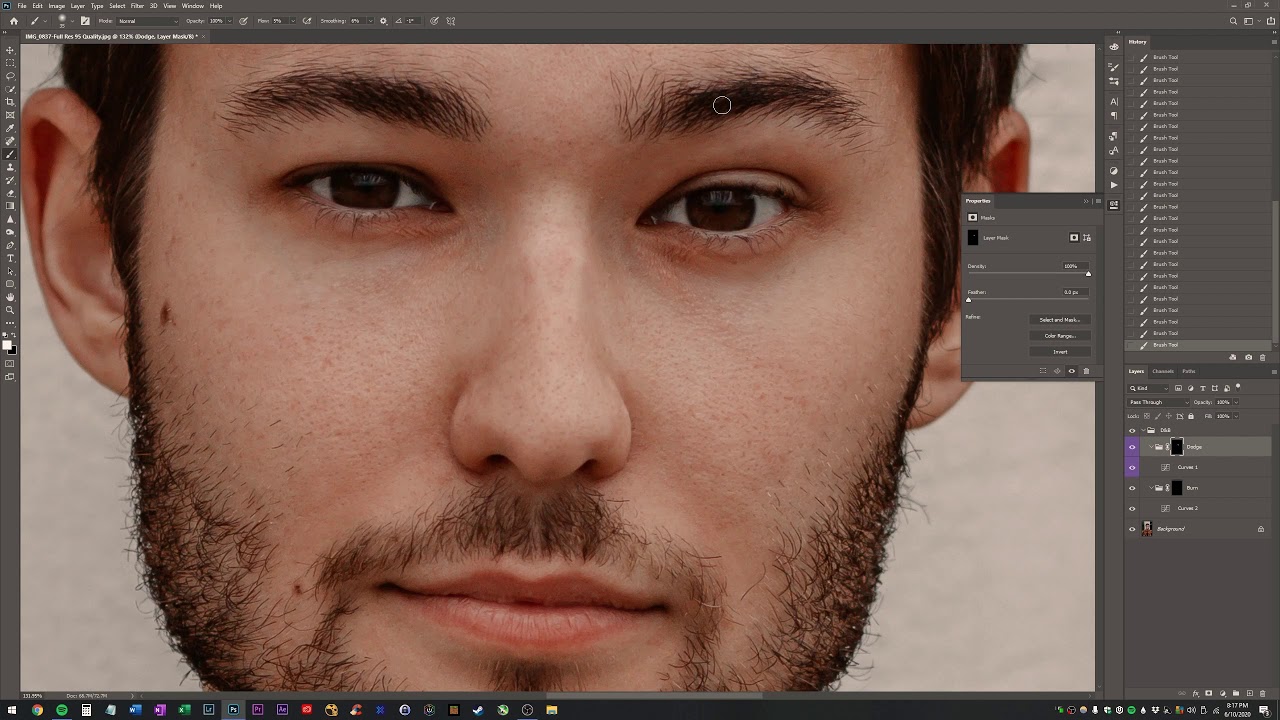The image size is (1280, 720).
Task: Select the Eyedropper tool
Action: click(10, 128)
